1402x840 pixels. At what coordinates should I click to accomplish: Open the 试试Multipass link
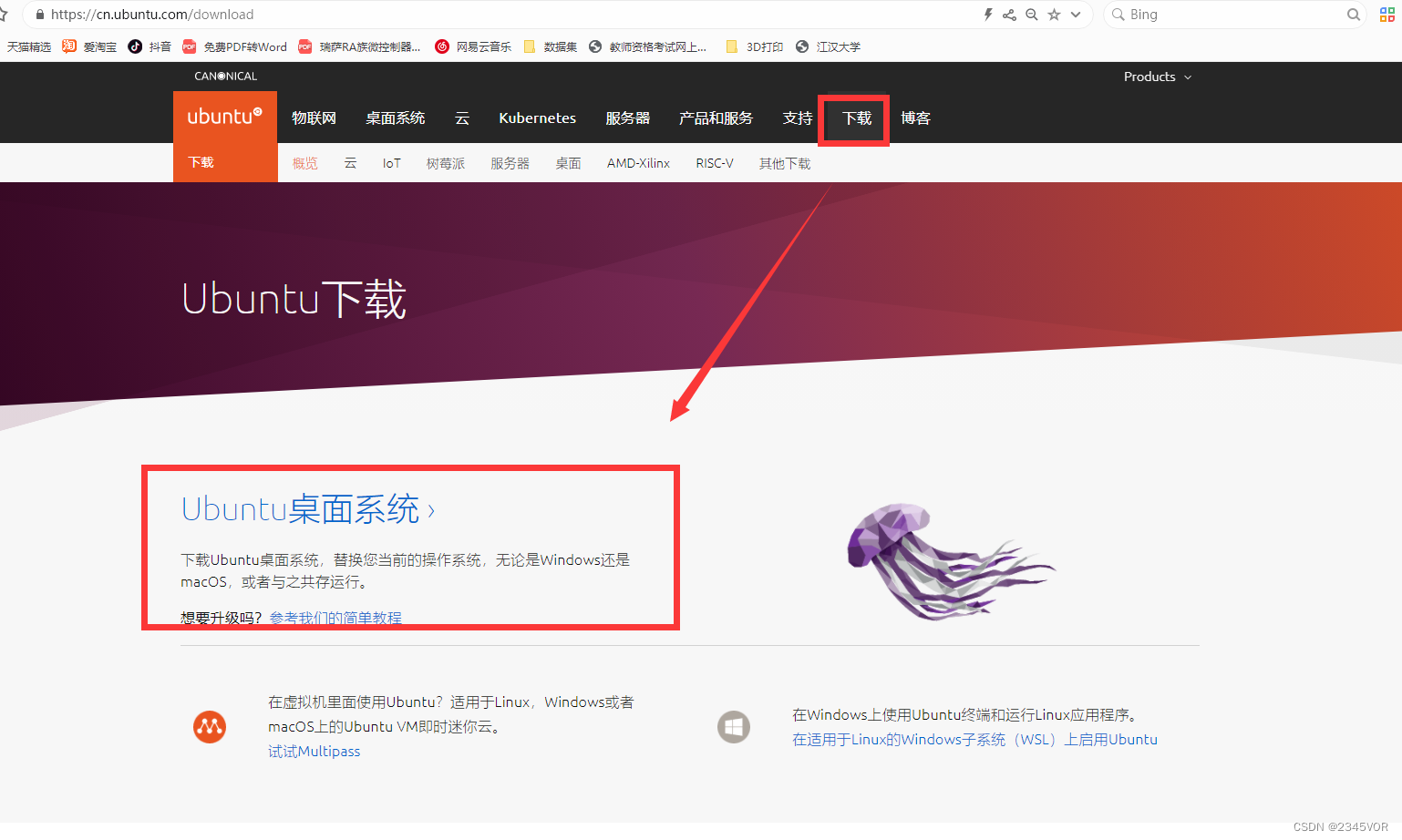[x=314, y=751]
